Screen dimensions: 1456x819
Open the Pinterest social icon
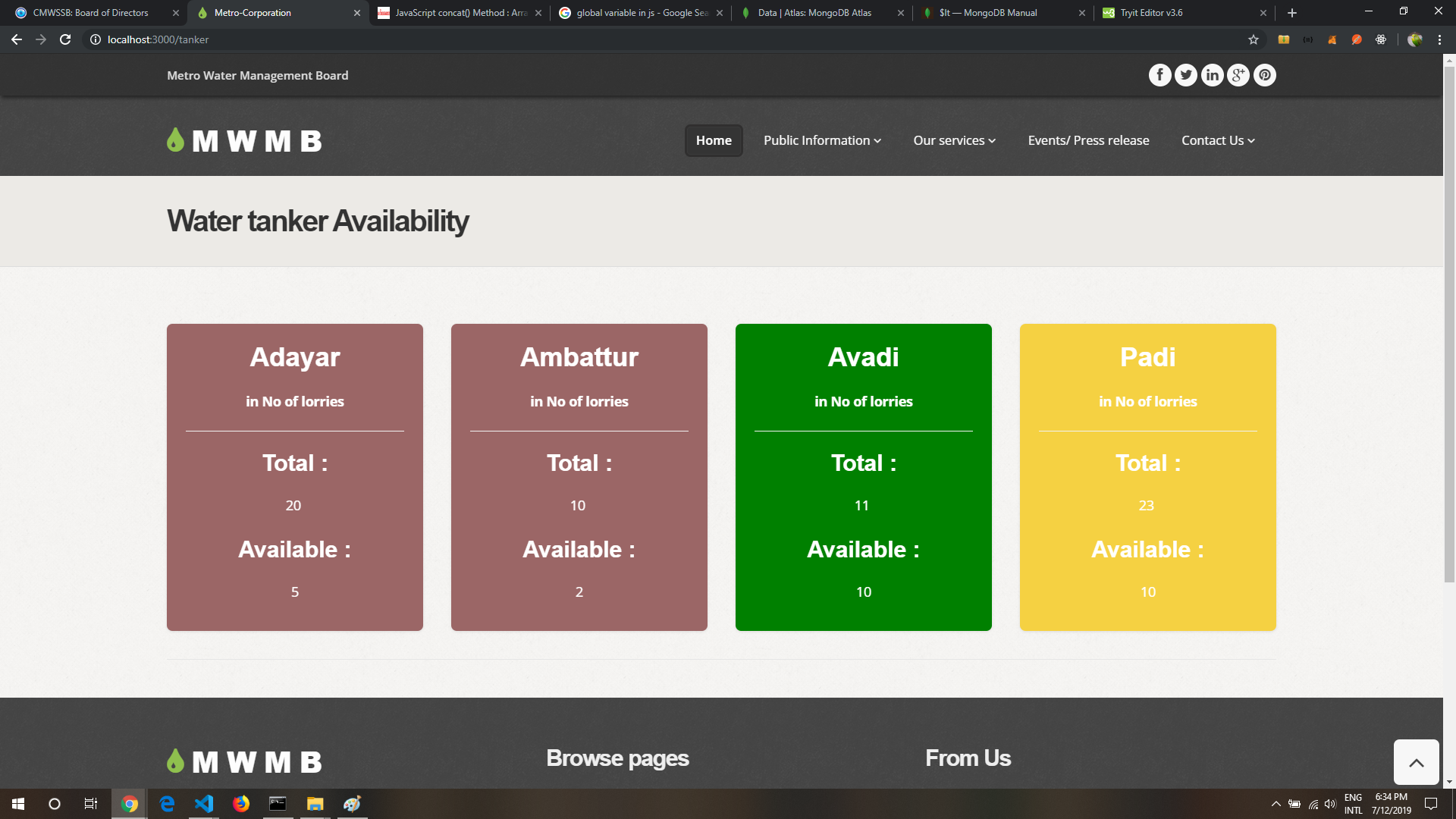tap(1265, 75)
